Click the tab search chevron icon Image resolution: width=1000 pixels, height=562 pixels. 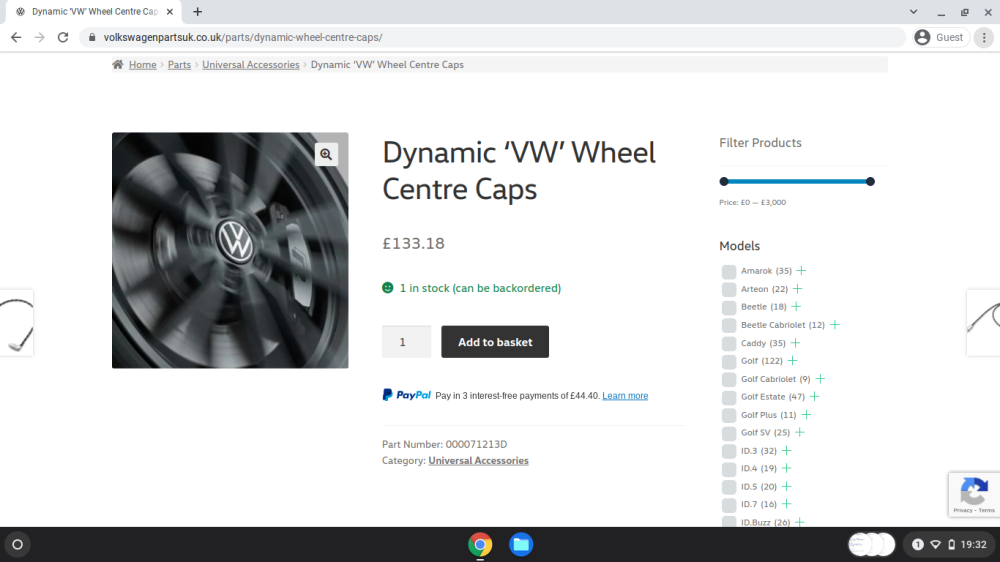pos(913,11)
